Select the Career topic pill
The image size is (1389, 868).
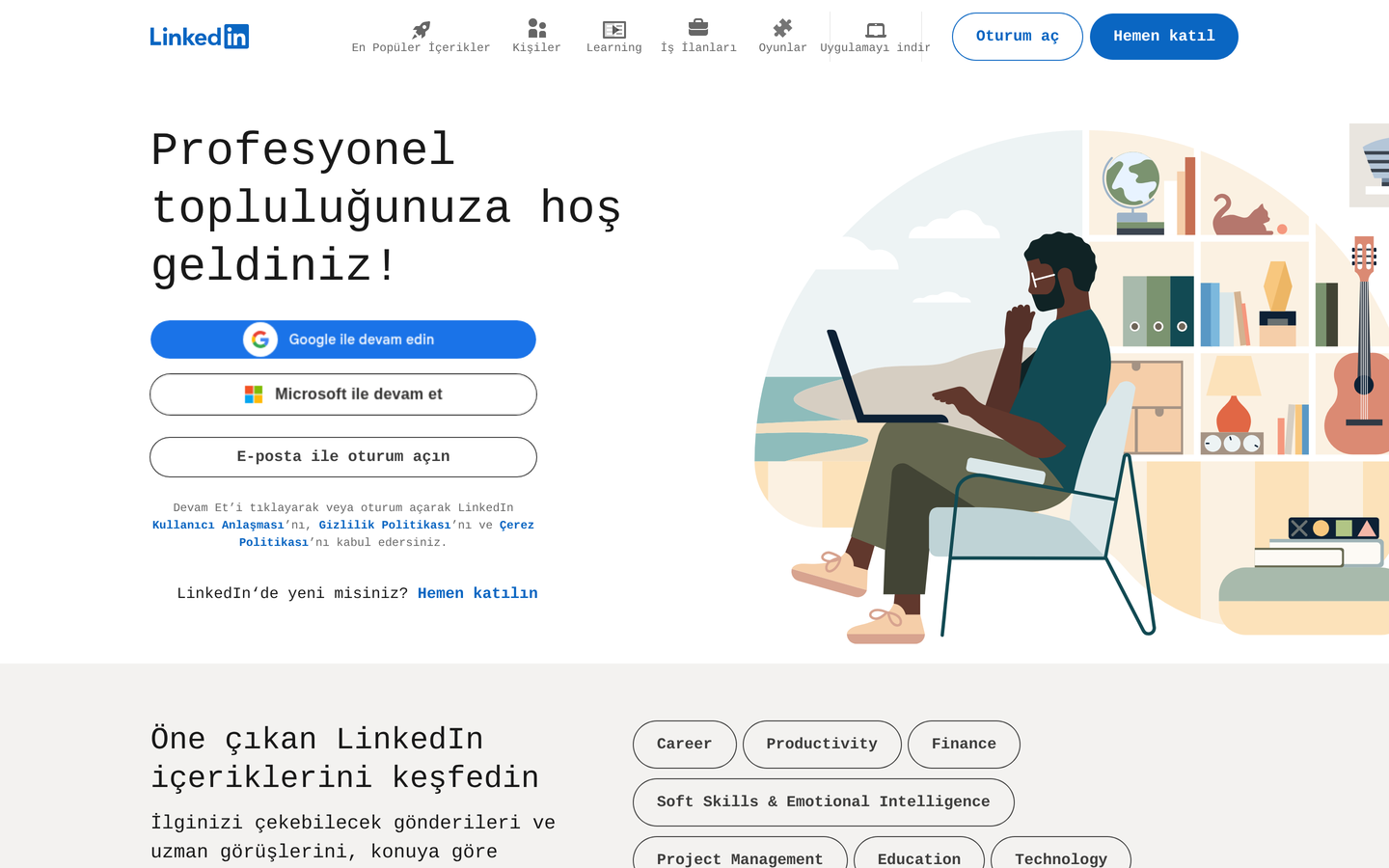click(685, 745)
